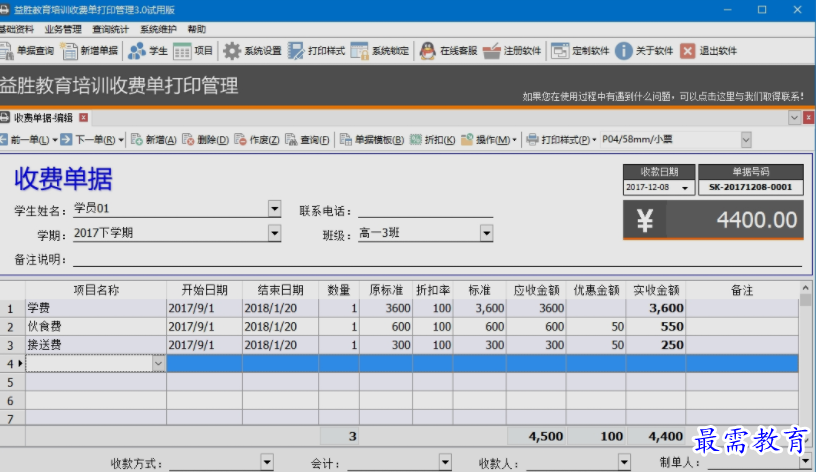Screen dimensions: 816x472
Task: Open row 4 项目名称 cell dropdown
Action: pos(158,363)
